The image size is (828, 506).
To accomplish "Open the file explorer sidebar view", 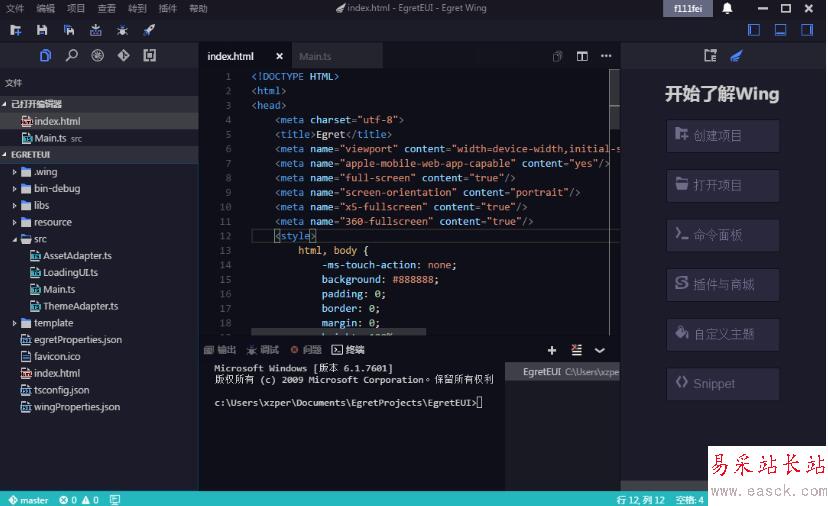I will tap(45, 55).
